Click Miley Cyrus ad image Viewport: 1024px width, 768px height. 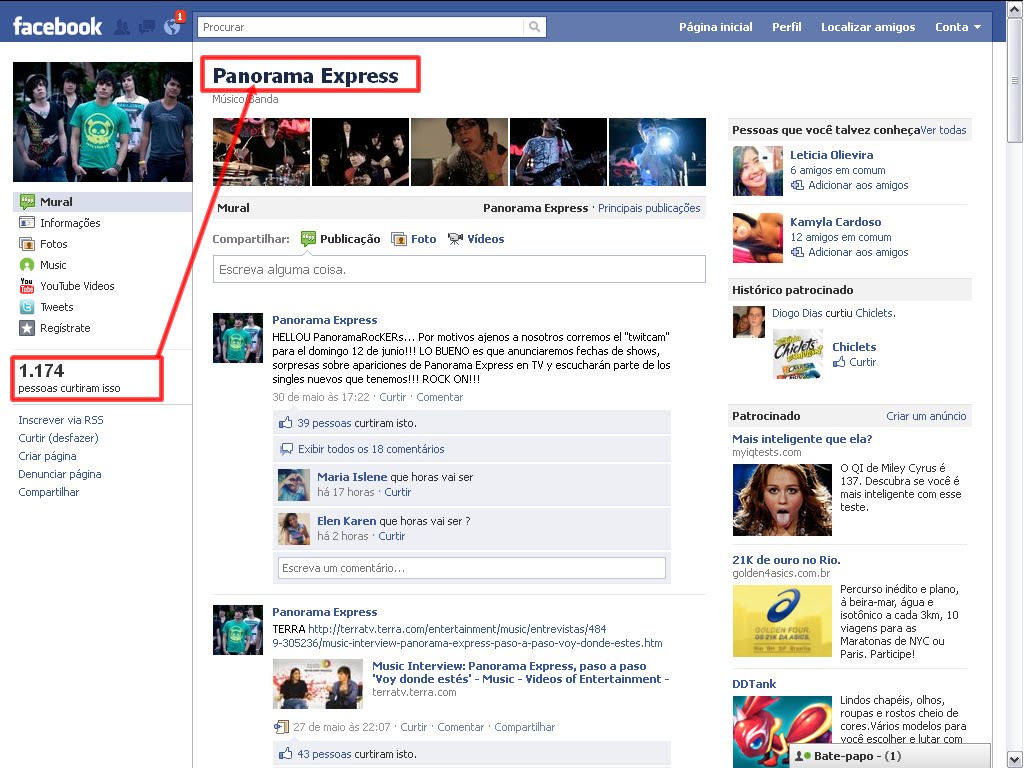pyautogui.click(x=782, y=499)
